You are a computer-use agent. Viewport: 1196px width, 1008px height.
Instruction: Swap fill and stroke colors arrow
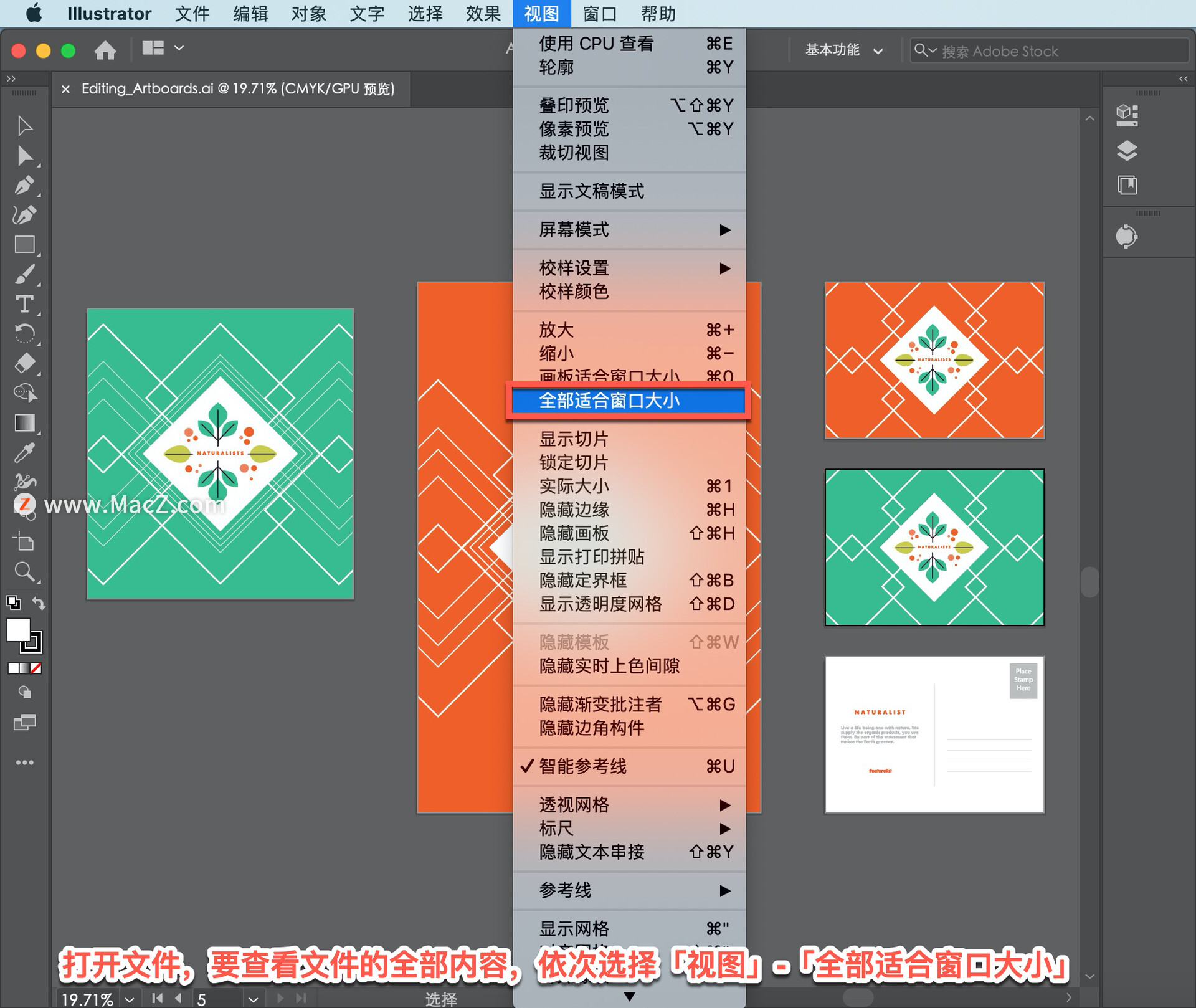(x=39, y=603)
